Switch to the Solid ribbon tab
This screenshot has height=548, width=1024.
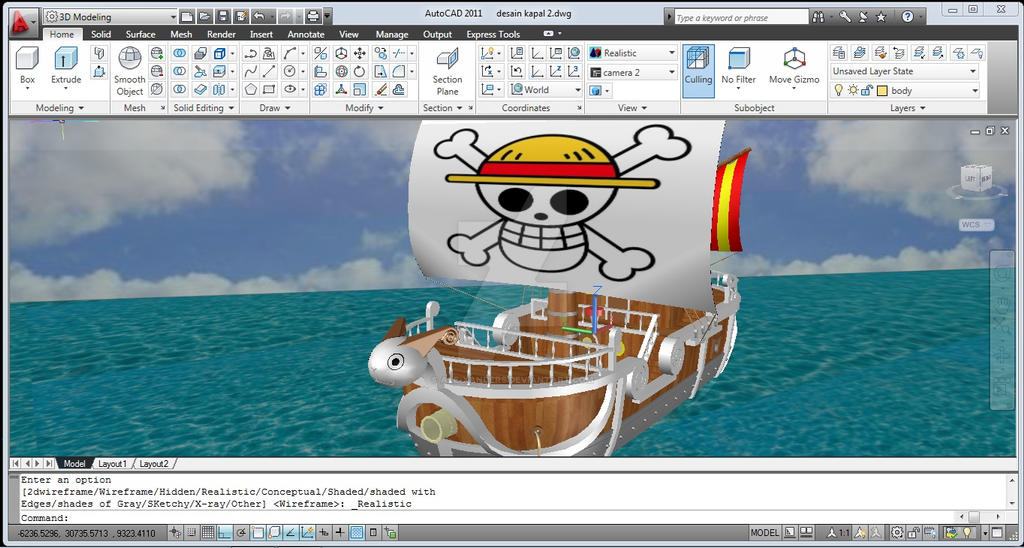pyautogui.click(x=101, y=34)
